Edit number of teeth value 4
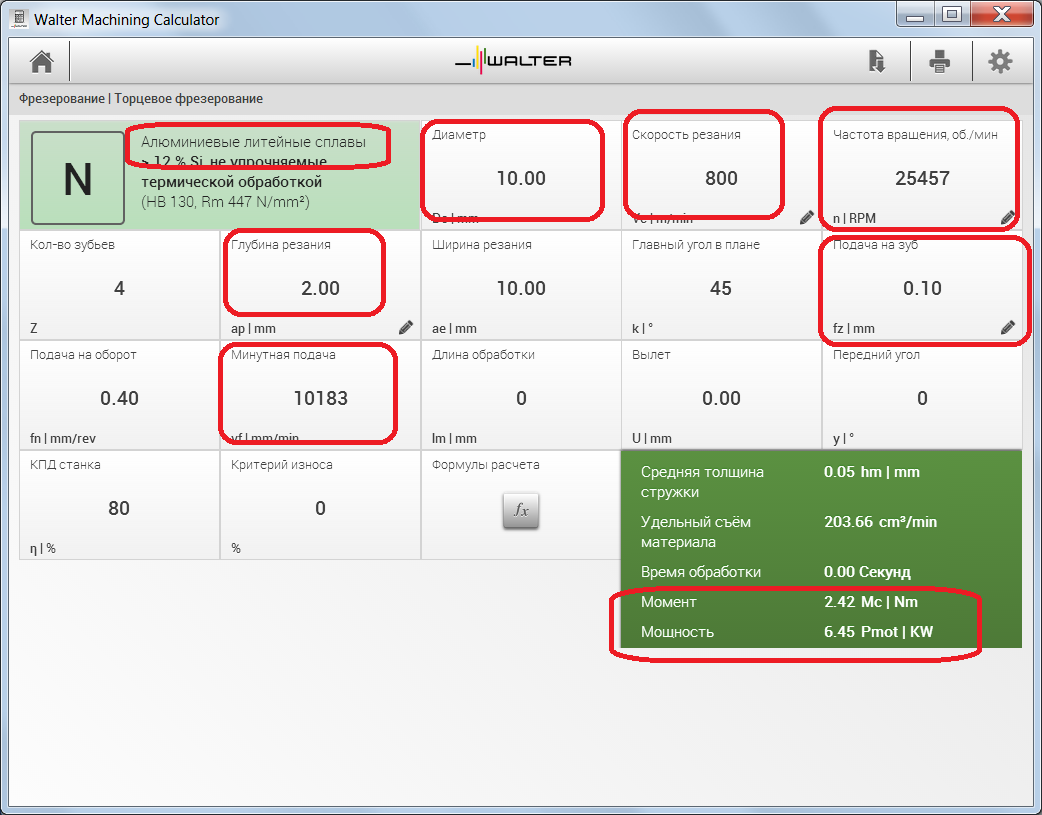This screenshot has height=815, width=1042. [x=120, y=288]
